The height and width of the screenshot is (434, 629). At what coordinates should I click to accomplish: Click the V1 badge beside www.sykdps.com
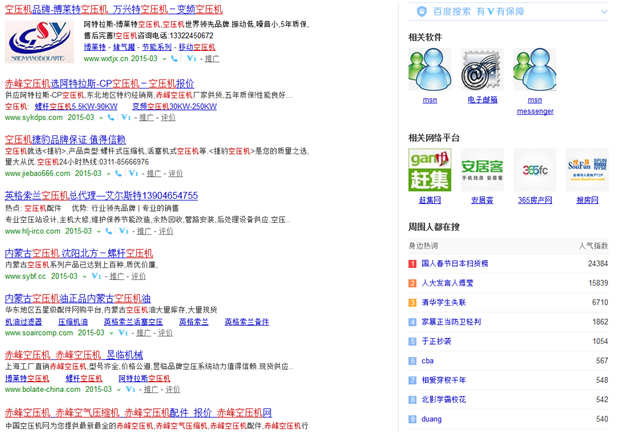pyautogui.click(x=126, y=118)
